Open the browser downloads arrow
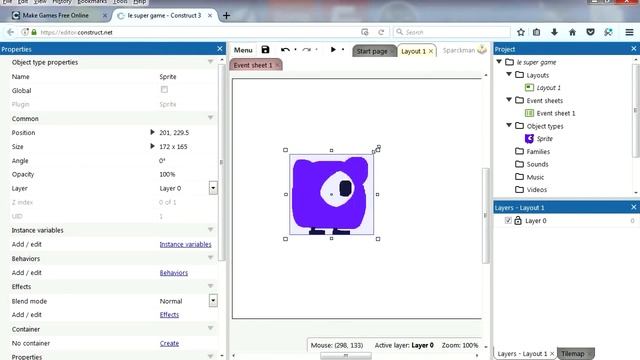Viewport: 640px width, 360px height. pyautogui.click(x=554, y=32)
